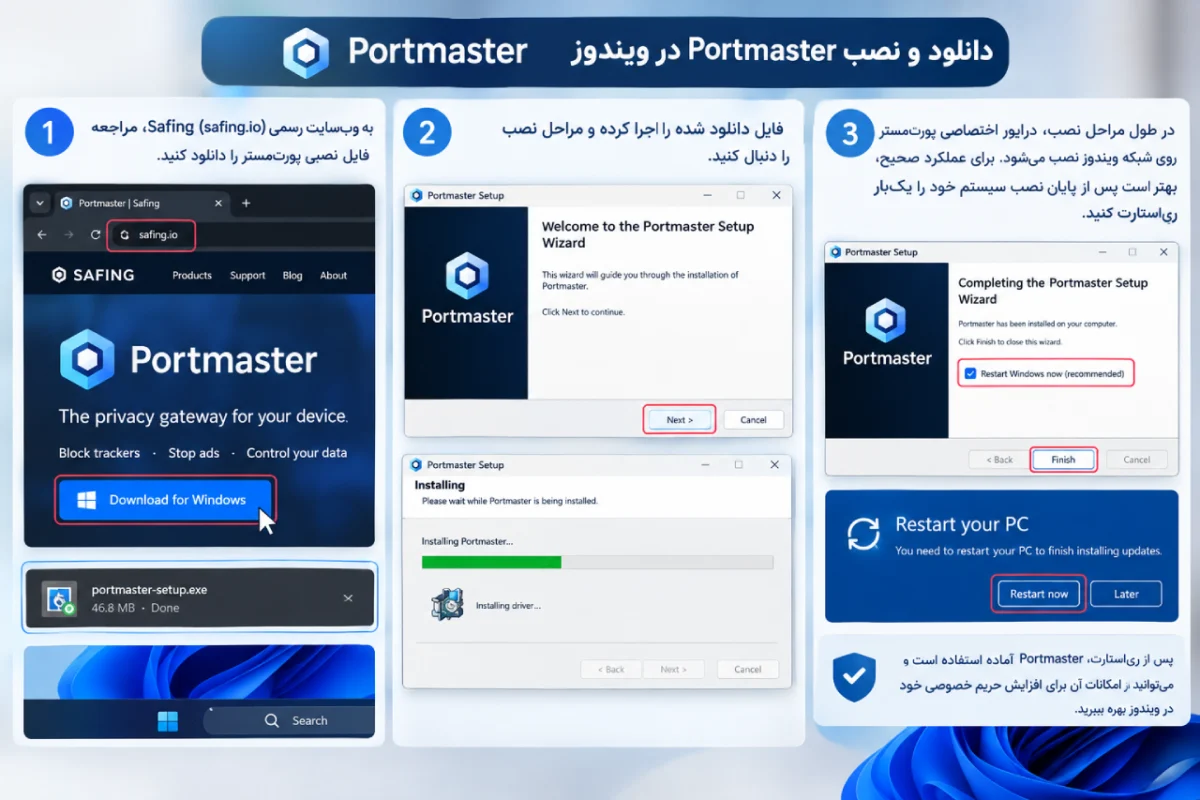Click Next > in the Welcome wizard
This screenshot has height=800, width=1200.
coord(679,420)
